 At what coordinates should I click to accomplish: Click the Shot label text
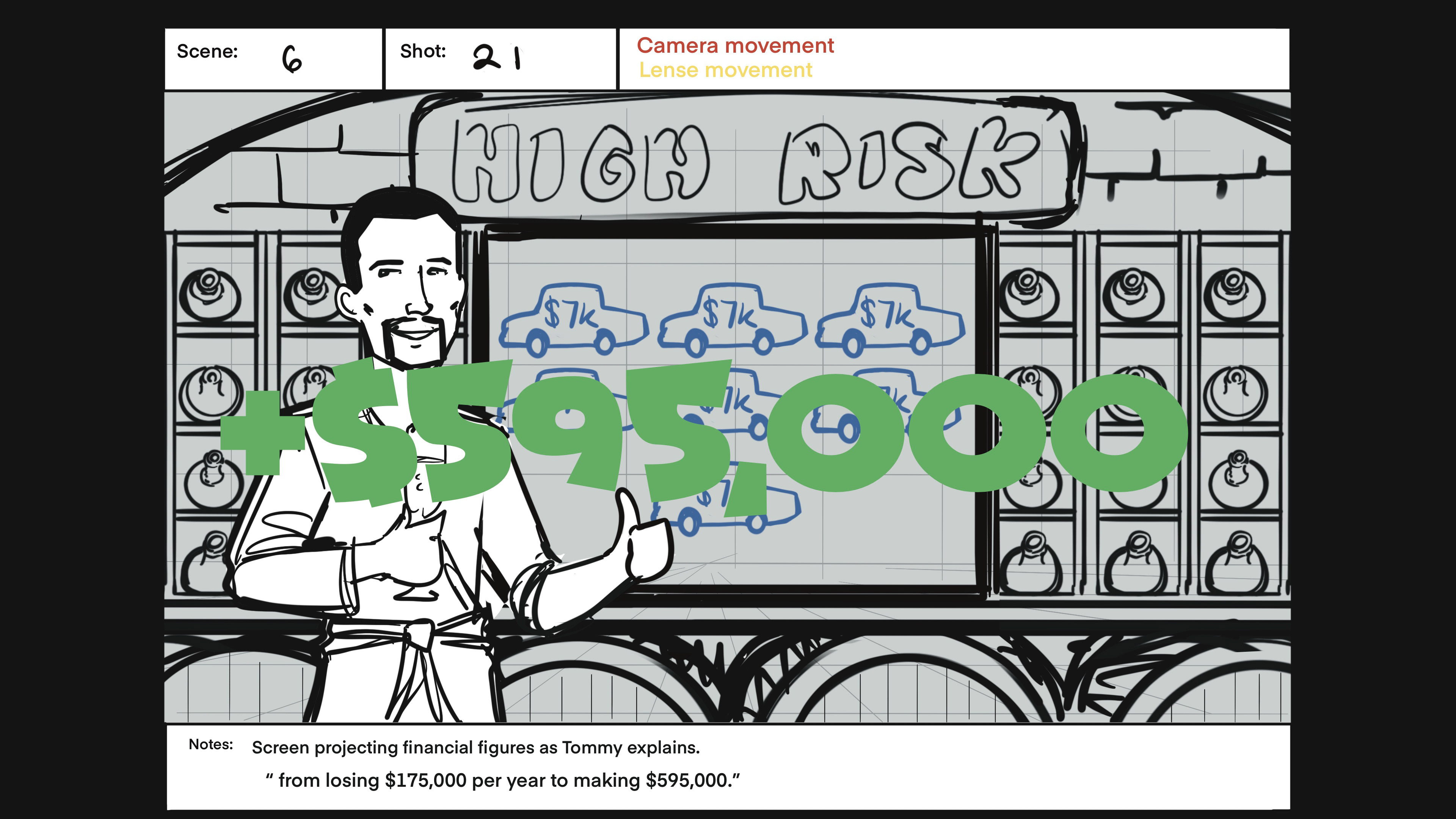coord(423,52)
